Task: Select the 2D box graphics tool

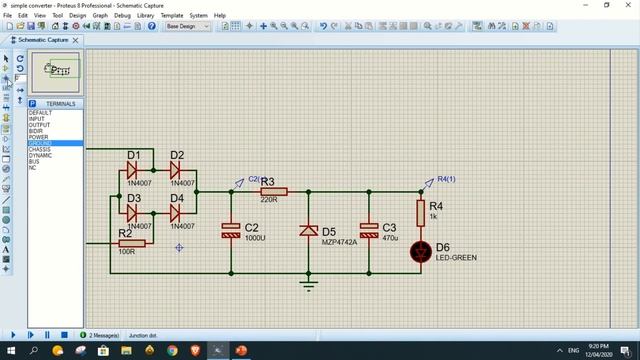Action: coord(6,210)
